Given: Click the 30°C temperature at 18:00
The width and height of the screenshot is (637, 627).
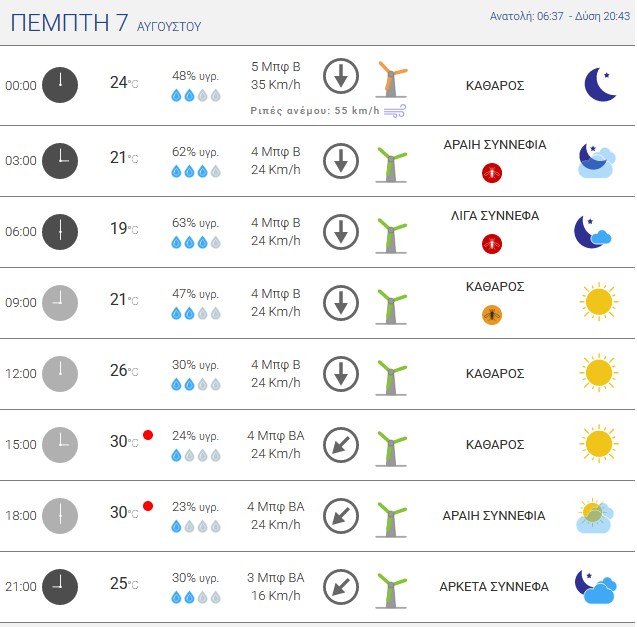Looking at the screenshot, I should tap(124, 513).
